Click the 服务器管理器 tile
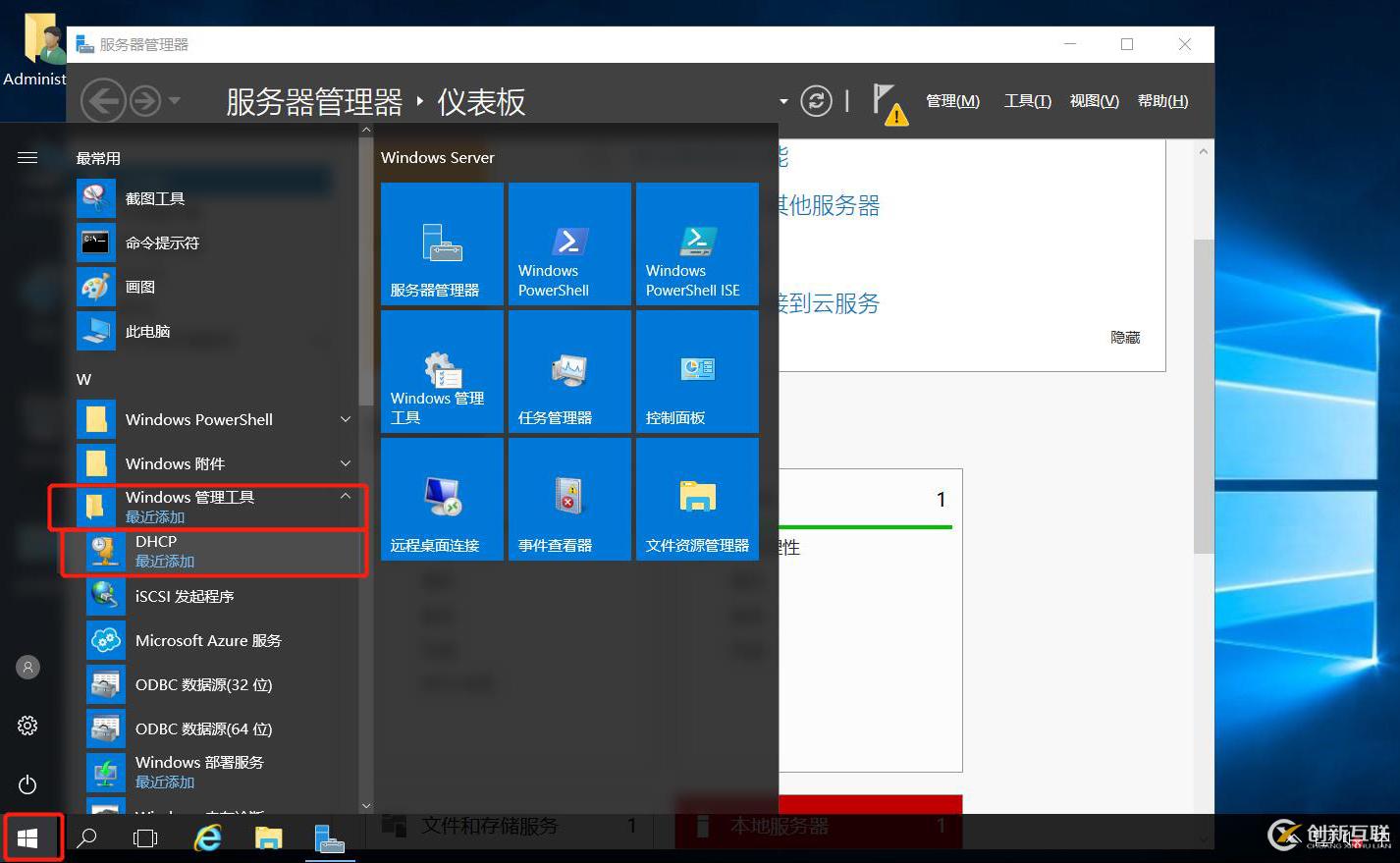This screenshot has width=1400, height=863. pos(442,243)
